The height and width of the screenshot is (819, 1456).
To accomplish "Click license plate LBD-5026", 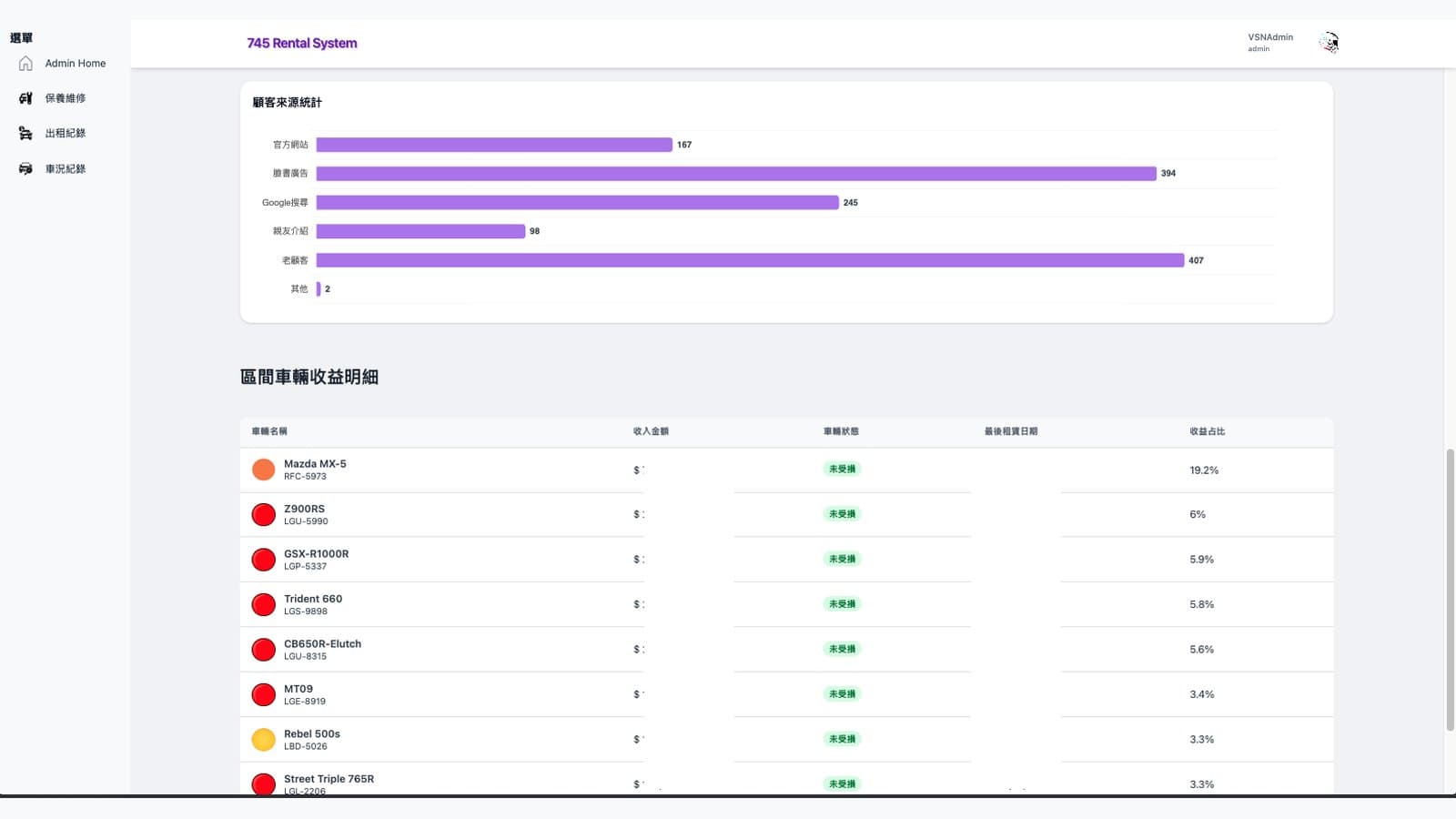I will point(305,746).
